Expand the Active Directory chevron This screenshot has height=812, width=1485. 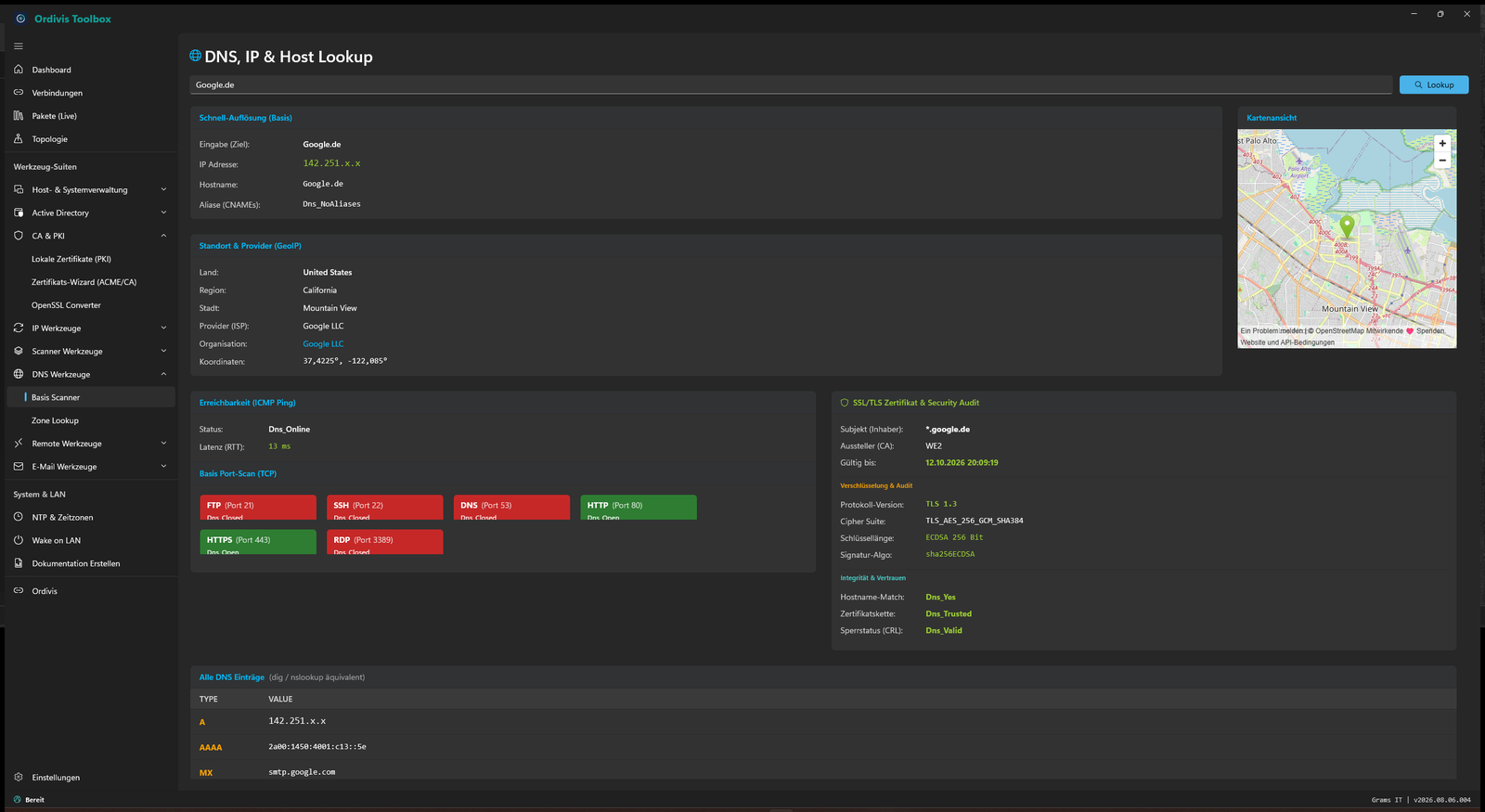tap(163, 213)
